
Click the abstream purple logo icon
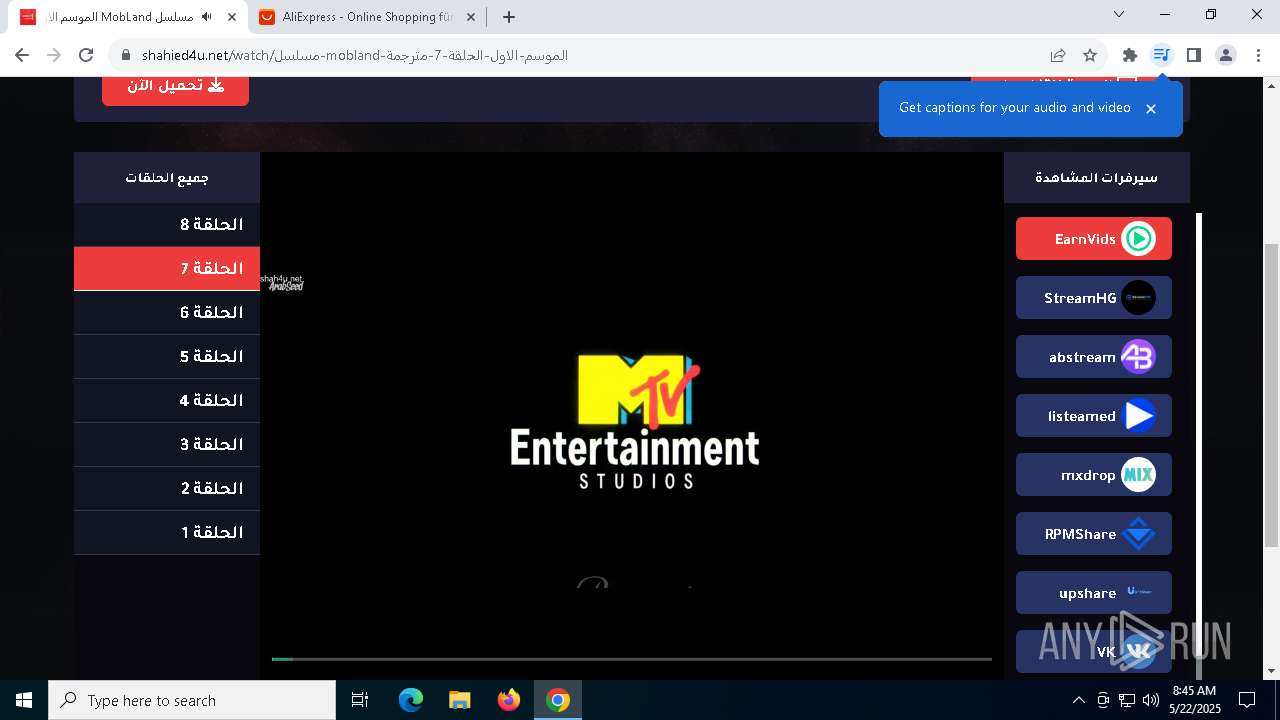click(1138, 357)
